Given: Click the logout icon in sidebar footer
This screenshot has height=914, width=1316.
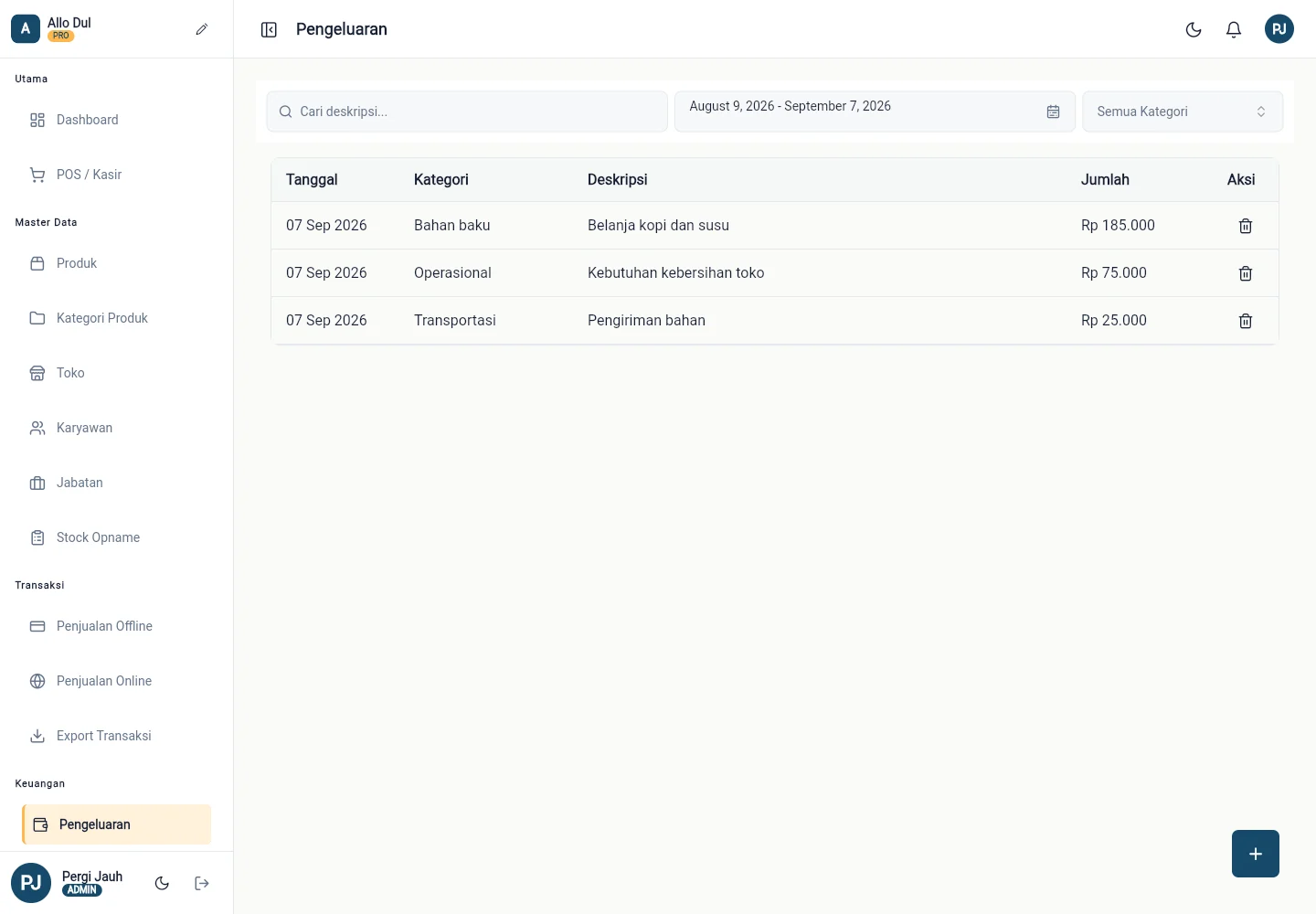Looking at the screenshot, I should (202, 883).
